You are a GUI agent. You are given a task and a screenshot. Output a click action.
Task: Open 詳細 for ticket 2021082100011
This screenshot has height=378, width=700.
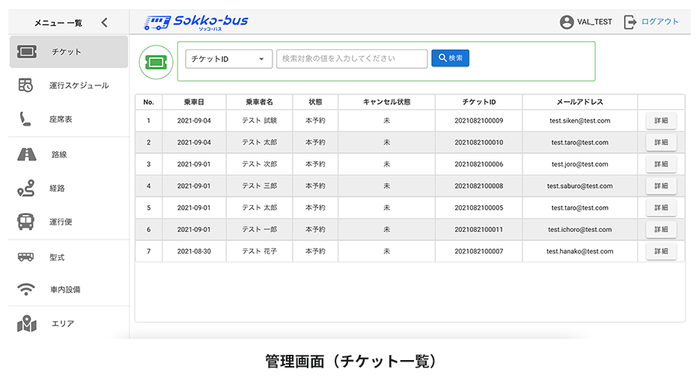coord(661,229)
